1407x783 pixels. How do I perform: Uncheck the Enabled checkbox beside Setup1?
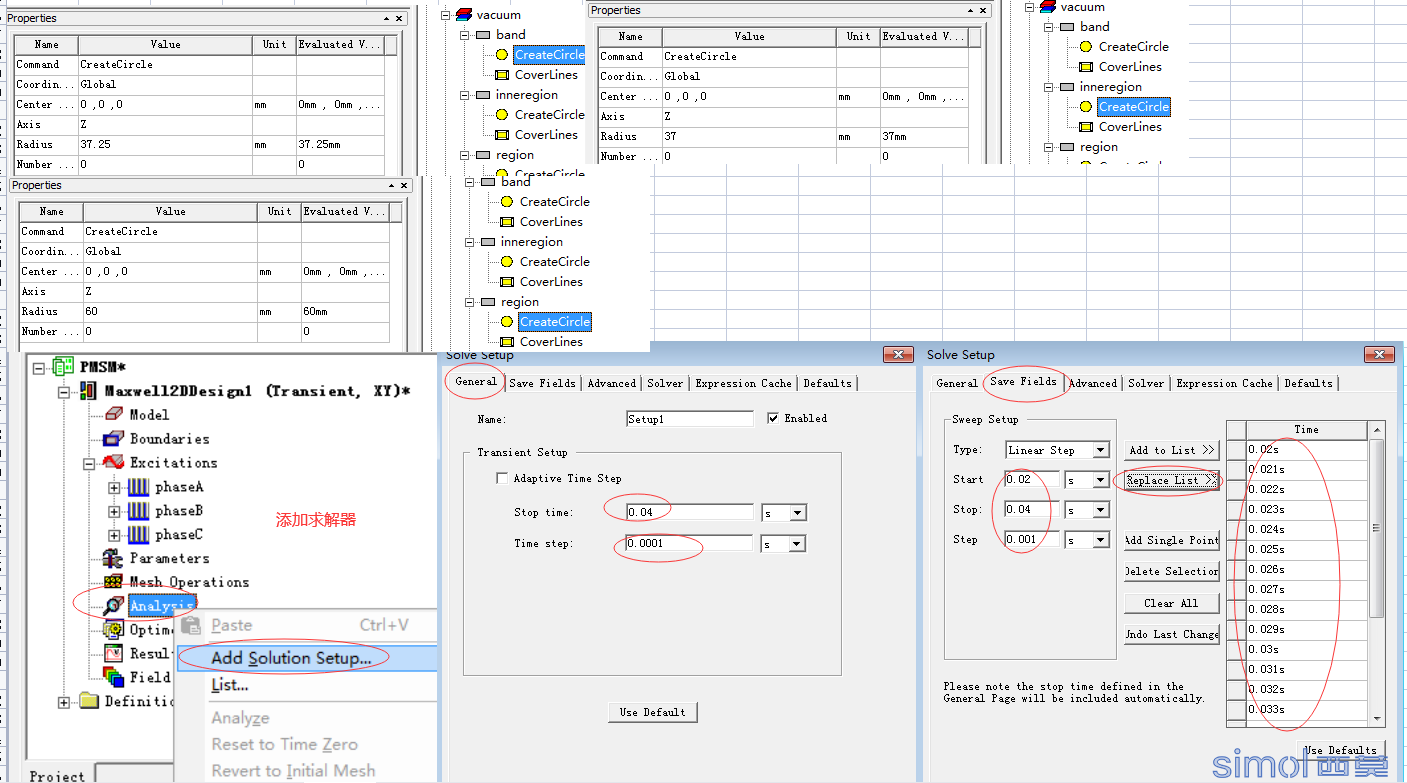point(772,418)
